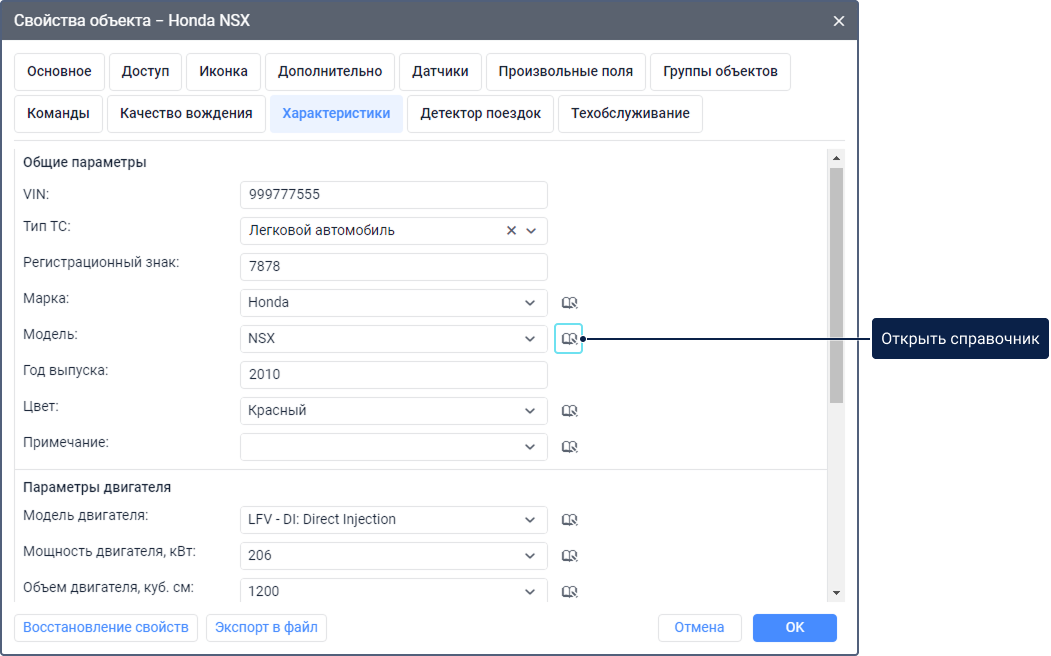Open the directory icon next to Примечание
Screen dimensions: 1051x656
[569, 447]
